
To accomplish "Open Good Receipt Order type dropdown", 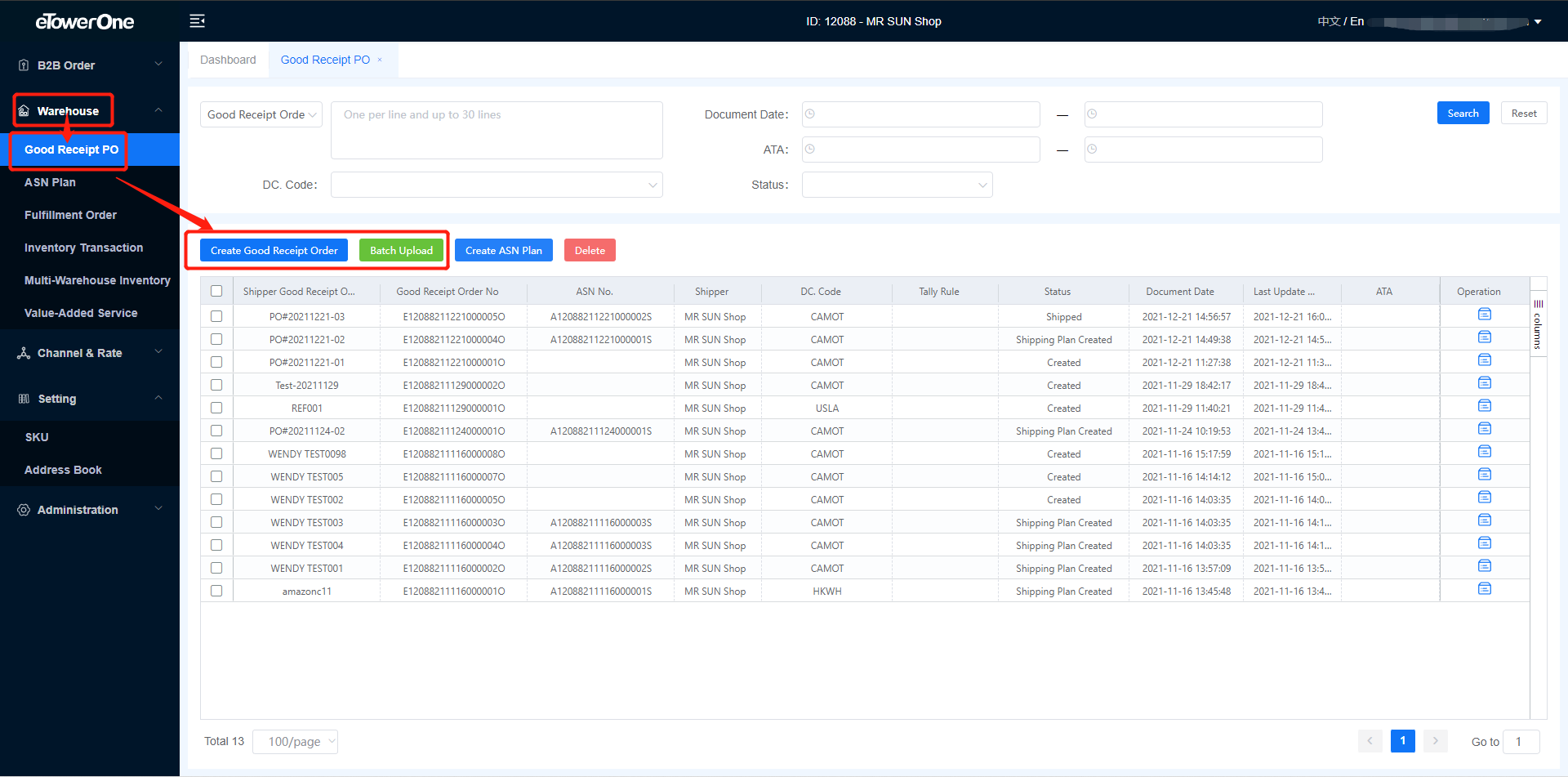I will pos(261,114).
